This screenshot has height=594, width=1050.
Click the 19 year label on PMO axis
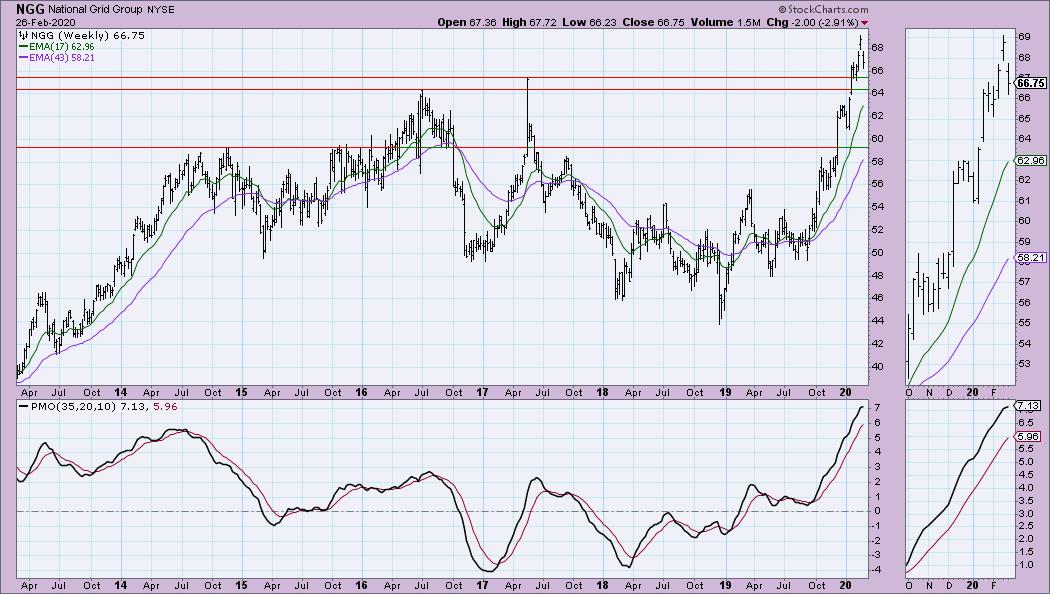[x=725, y=585]
